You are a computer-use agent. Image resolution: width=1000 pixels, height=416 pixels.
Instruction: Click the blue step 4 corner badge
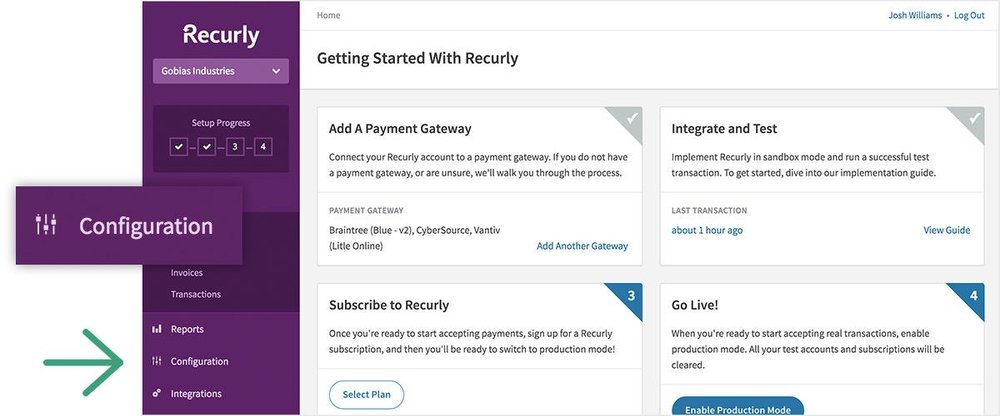click(x=971, y=296)
